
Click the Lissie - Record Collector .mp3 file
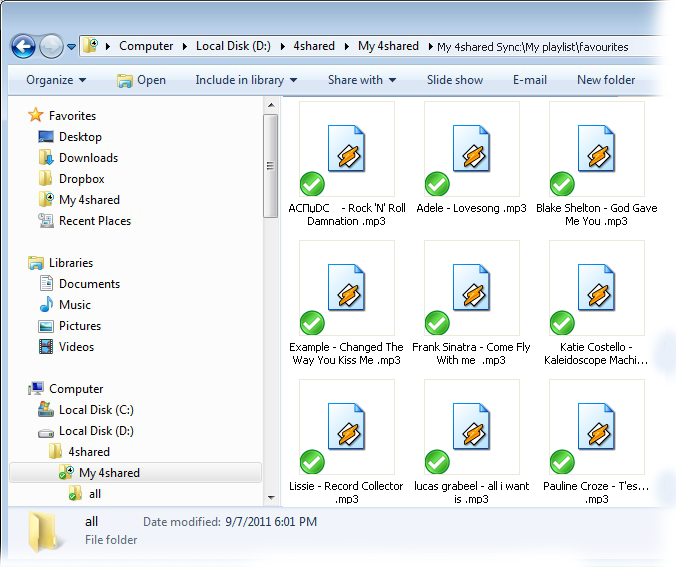click(346, 430)
